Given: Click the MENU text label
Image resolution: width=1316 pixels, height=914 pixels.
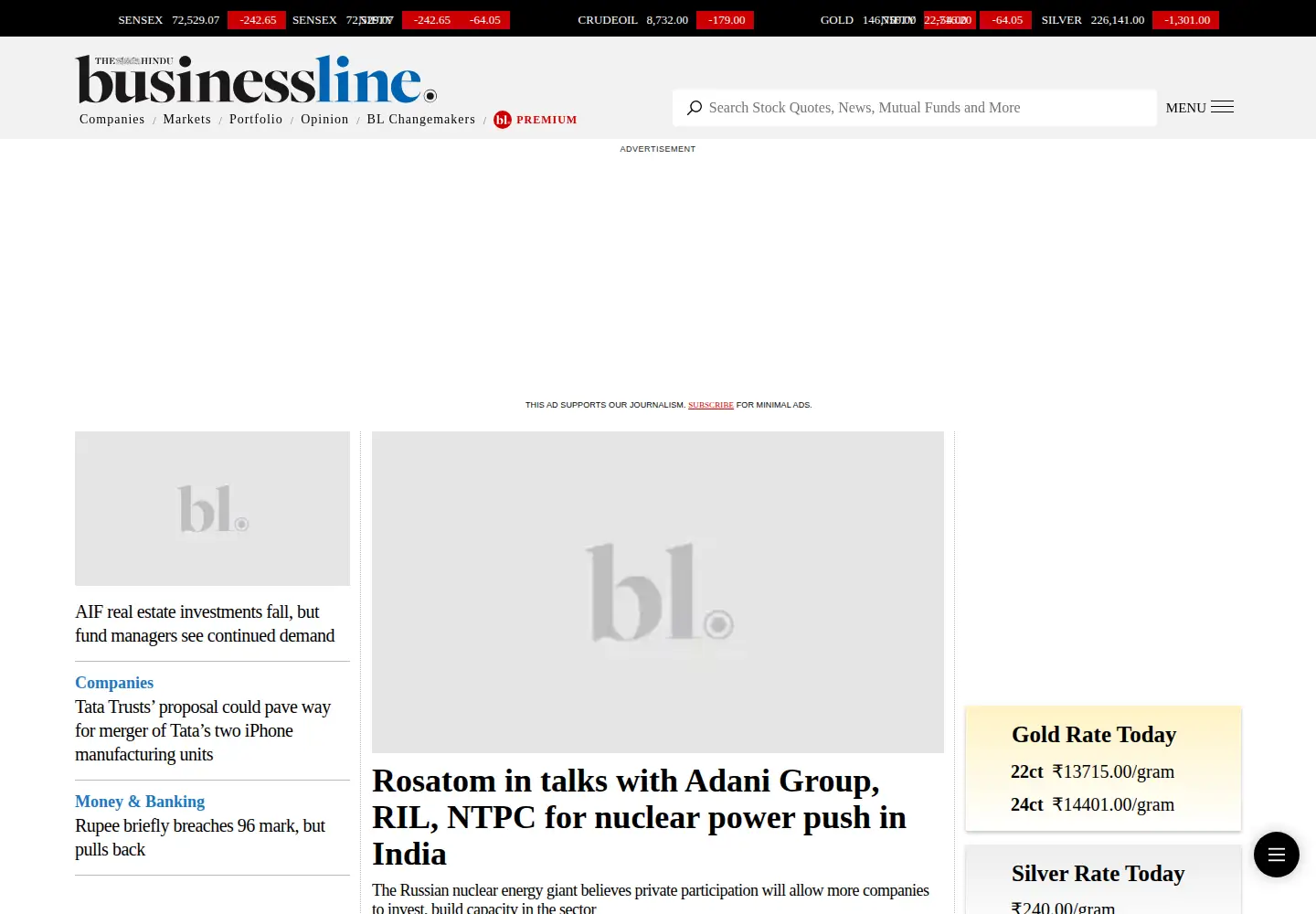Looking at the screenshot, I should pos(1186,108).
